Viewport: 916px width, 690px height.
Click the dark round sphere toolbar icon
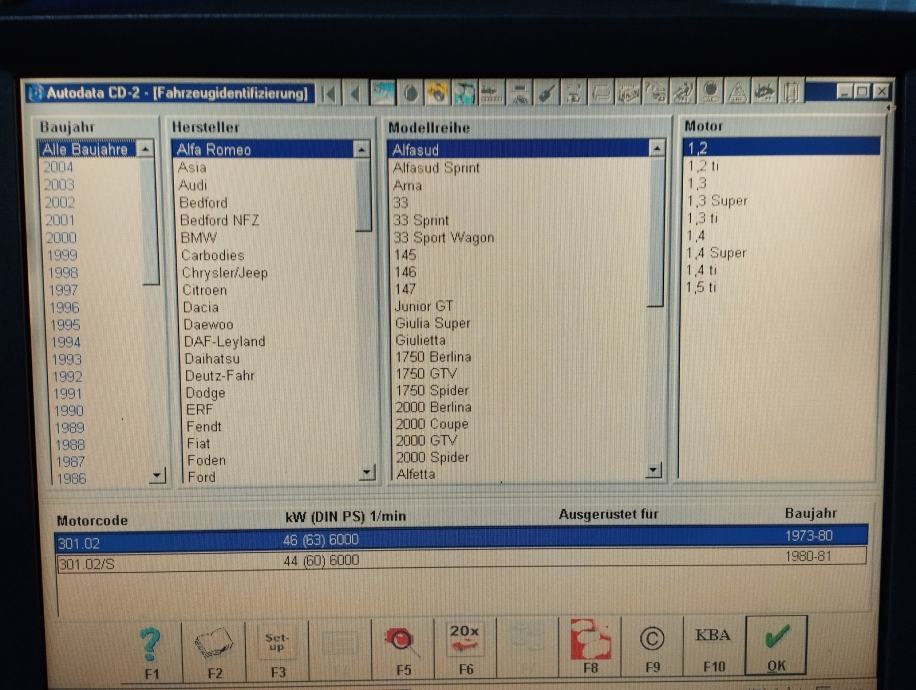click(411, 92)
